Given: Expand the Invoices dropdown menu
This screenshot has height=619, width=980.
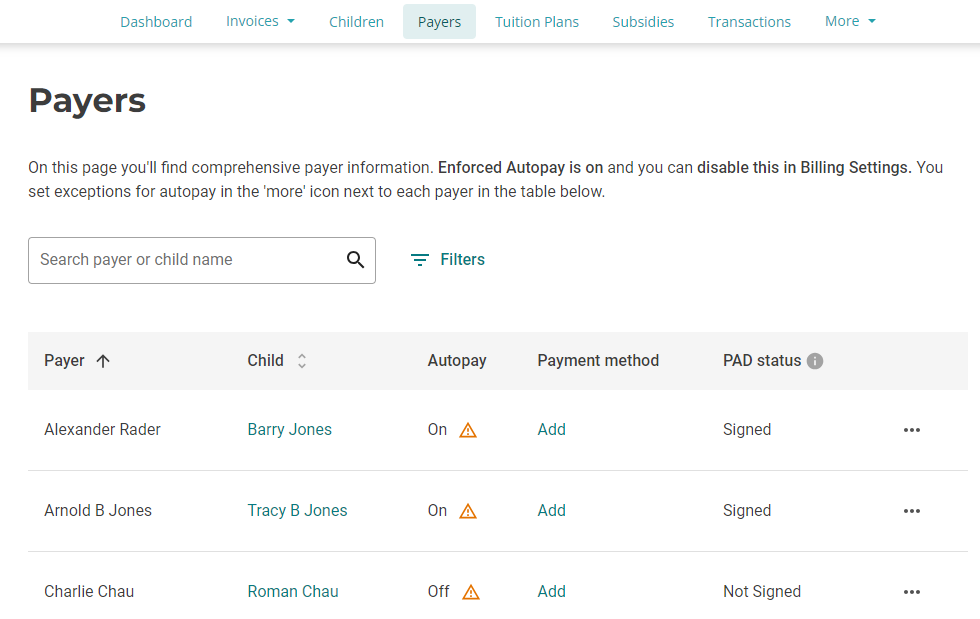Looking at the screenshot, I should point(260,20).
